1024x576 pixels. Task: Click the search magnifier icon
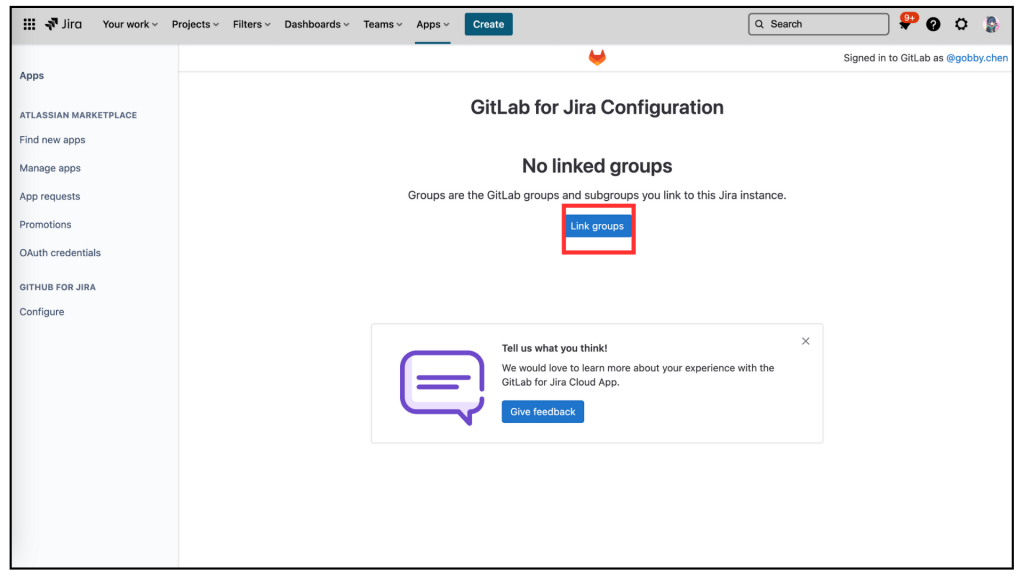(x=760, y=24)
